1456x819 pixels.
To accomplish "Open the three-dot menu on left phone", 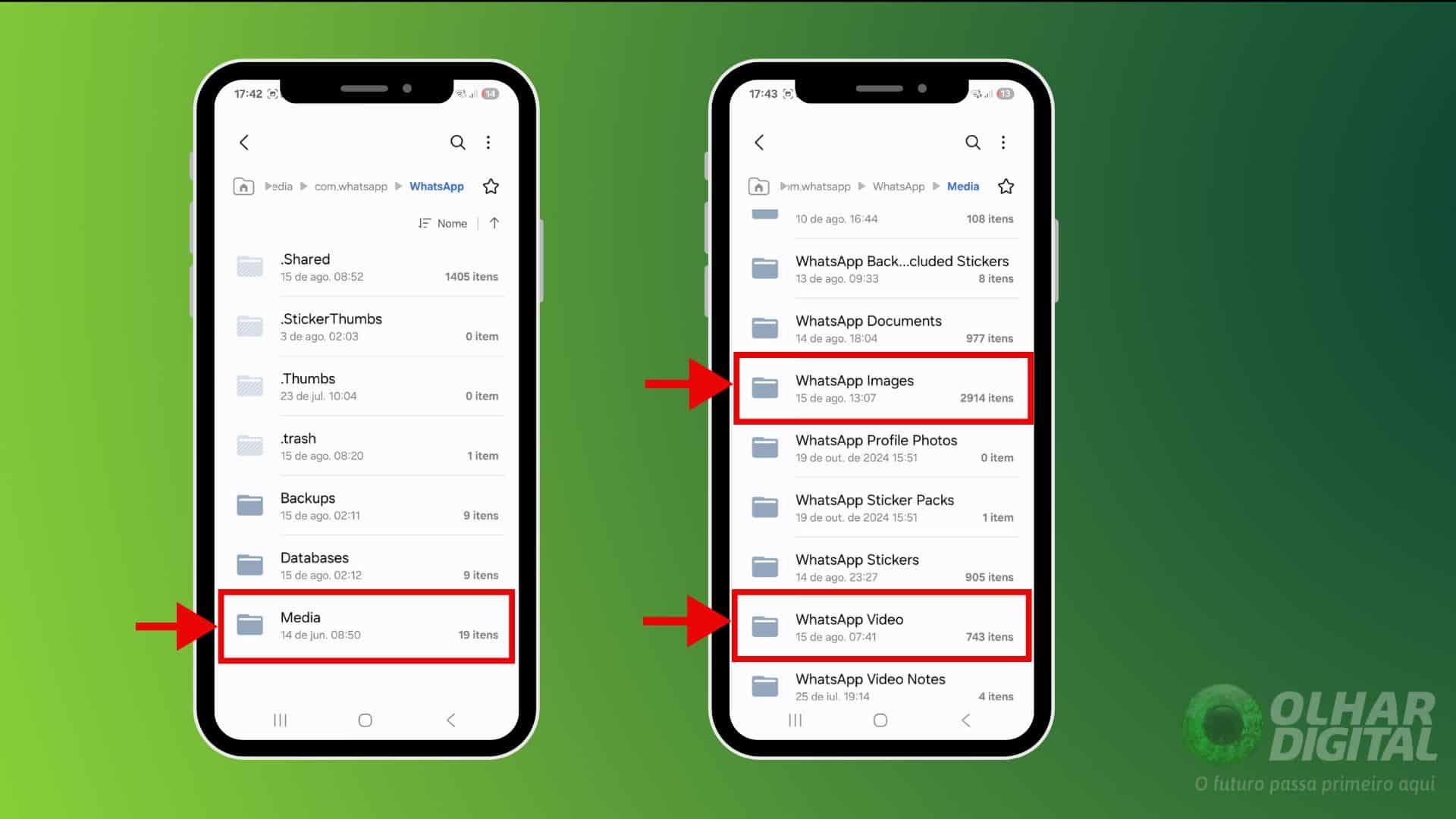I will tap(488, 142).
